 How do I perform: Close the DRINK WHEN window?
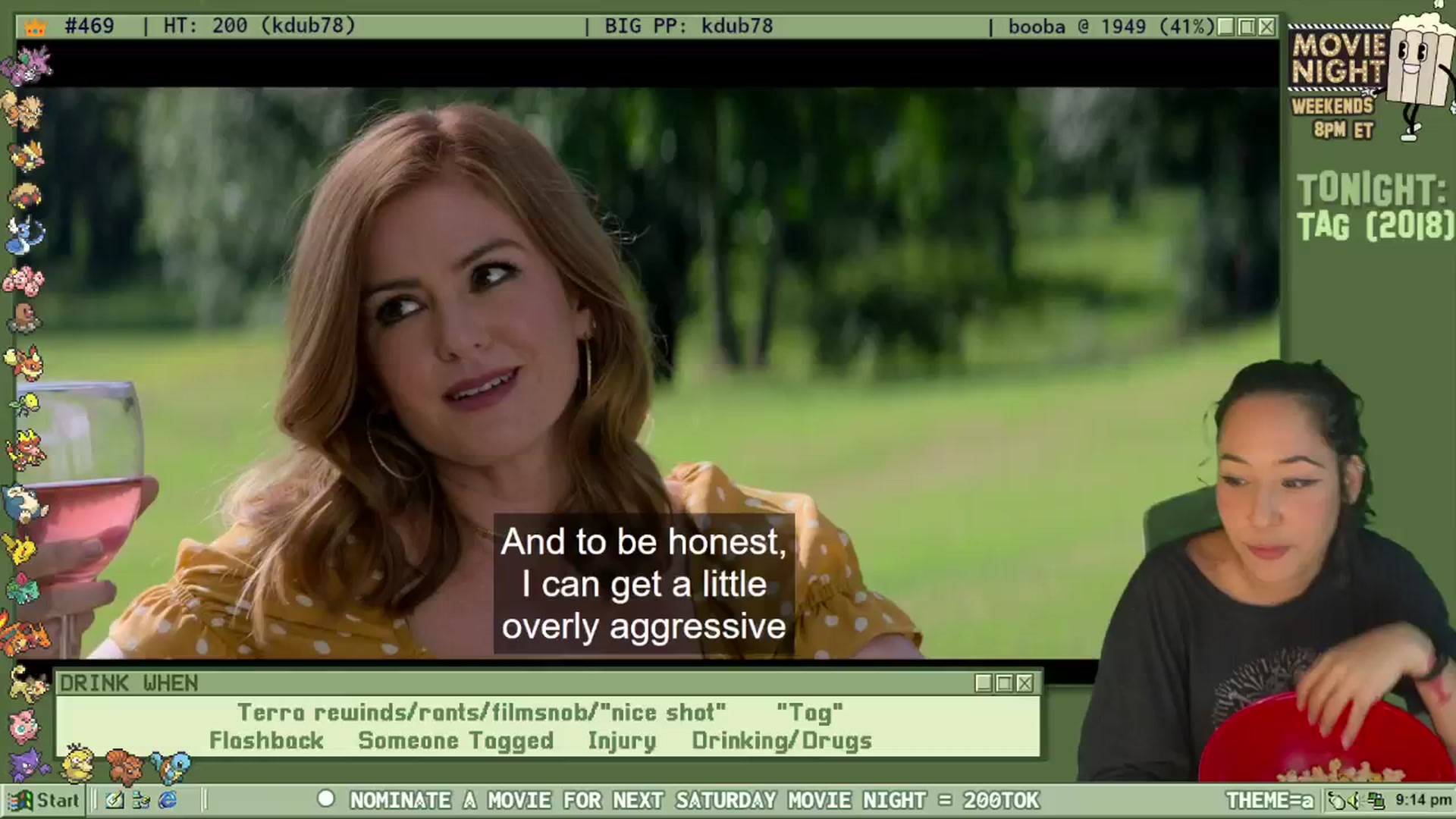point(1025,683)
